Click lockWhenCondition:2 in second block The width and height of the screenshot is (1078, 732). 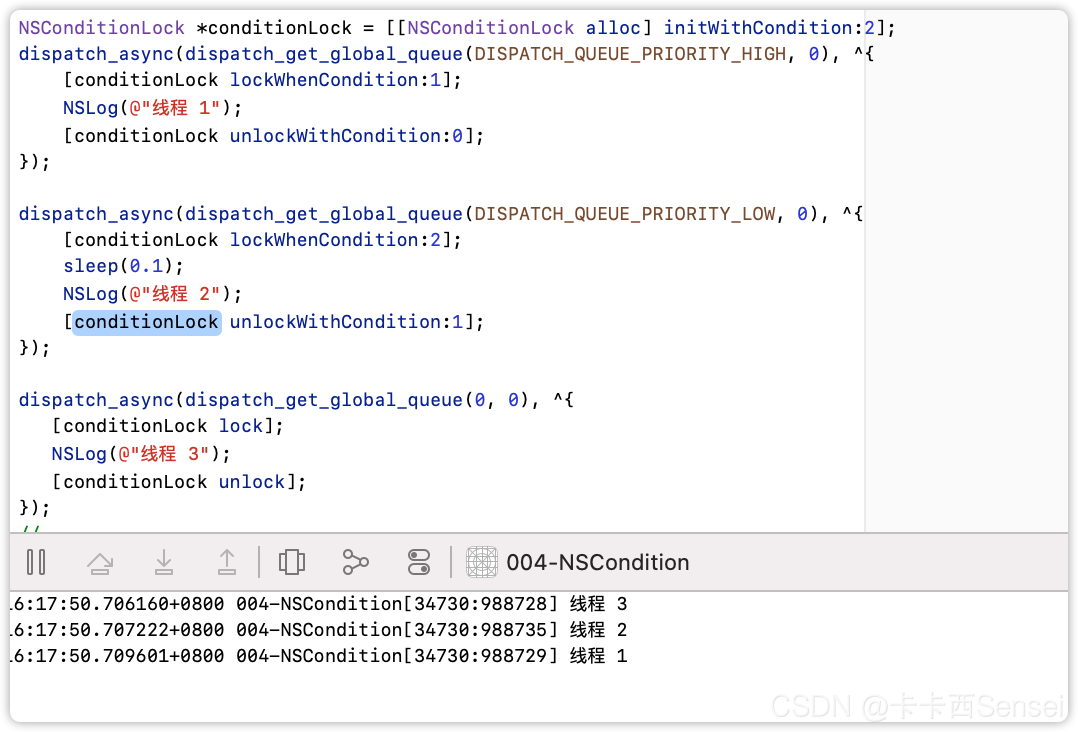(x=336, y=240)
